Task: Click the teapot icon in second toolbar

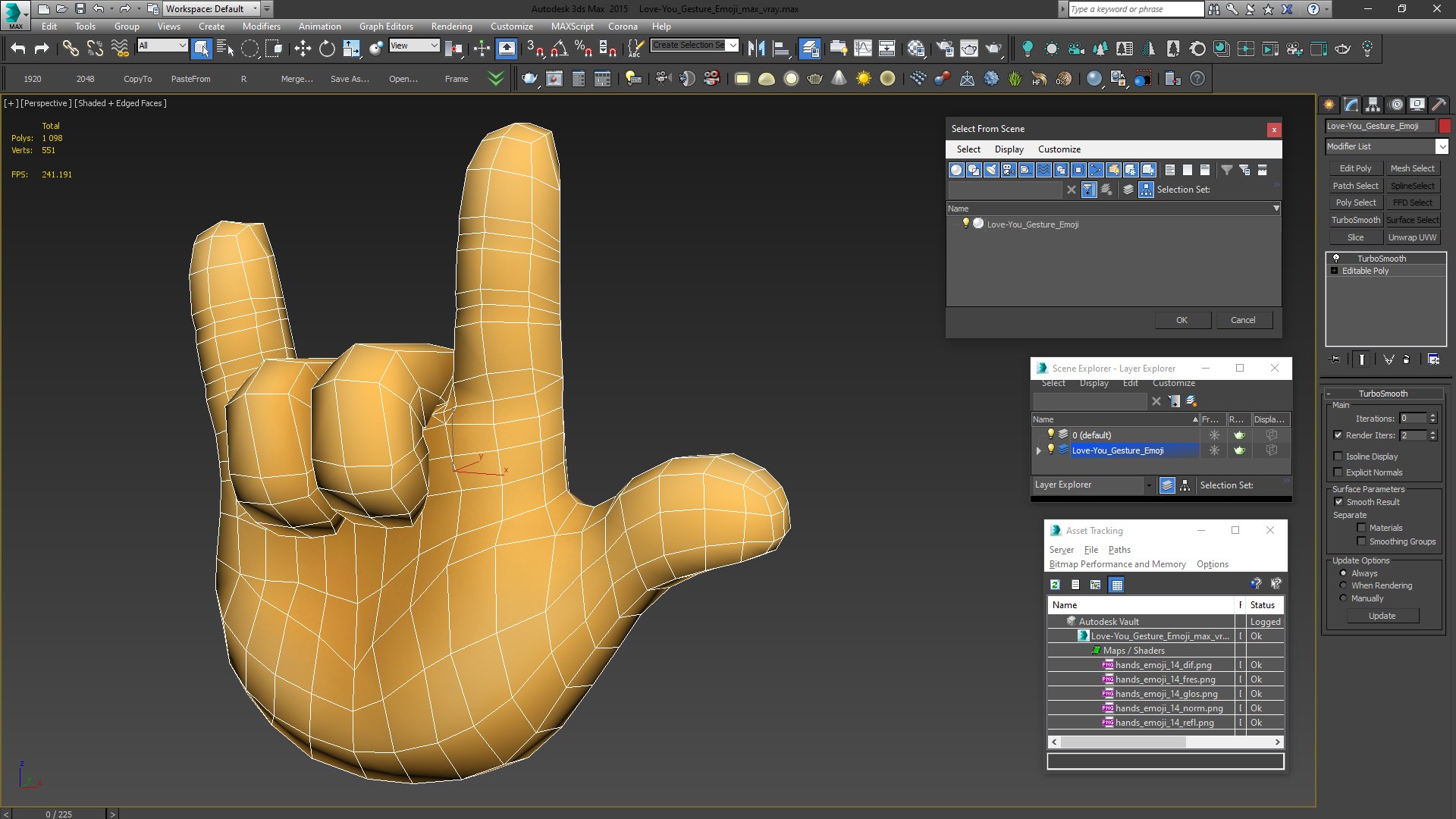Action: point(529,79)
